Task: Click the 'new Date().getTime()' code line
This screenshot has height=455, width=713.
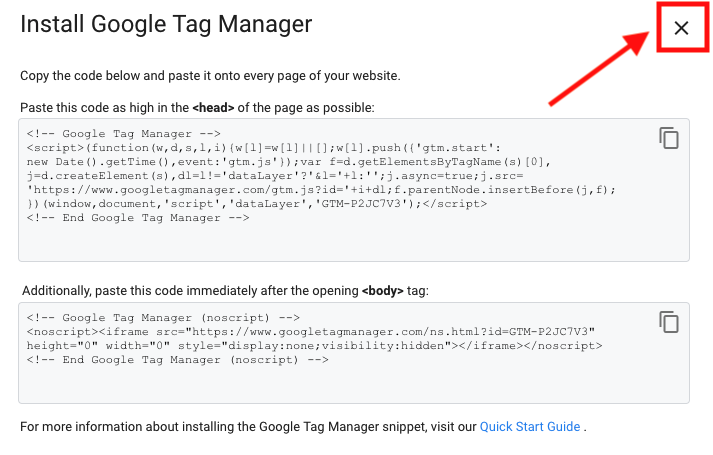Action: pyautogui.click(x=288, y=162)
